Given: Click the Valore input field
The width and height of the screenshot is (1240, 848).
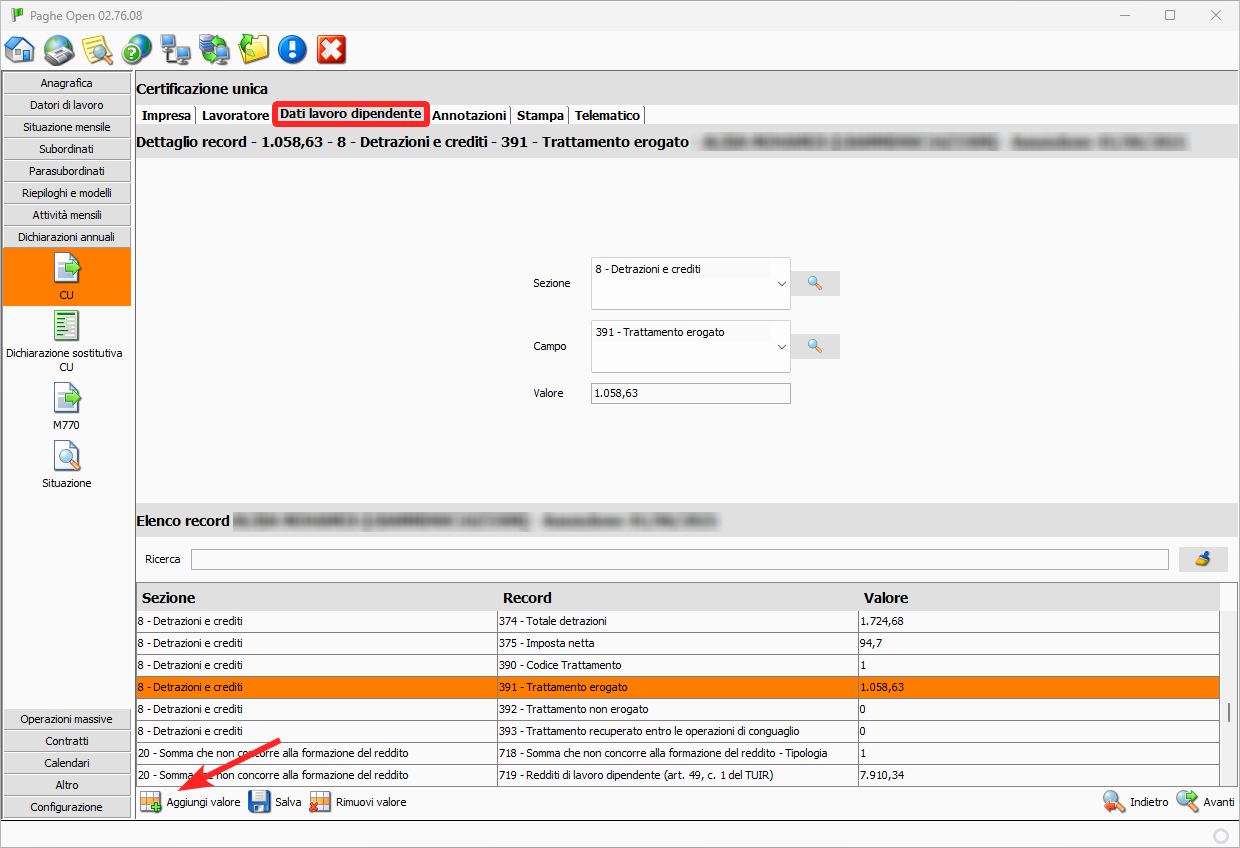Looking at the screenshot, I should (x=690, y=393).
